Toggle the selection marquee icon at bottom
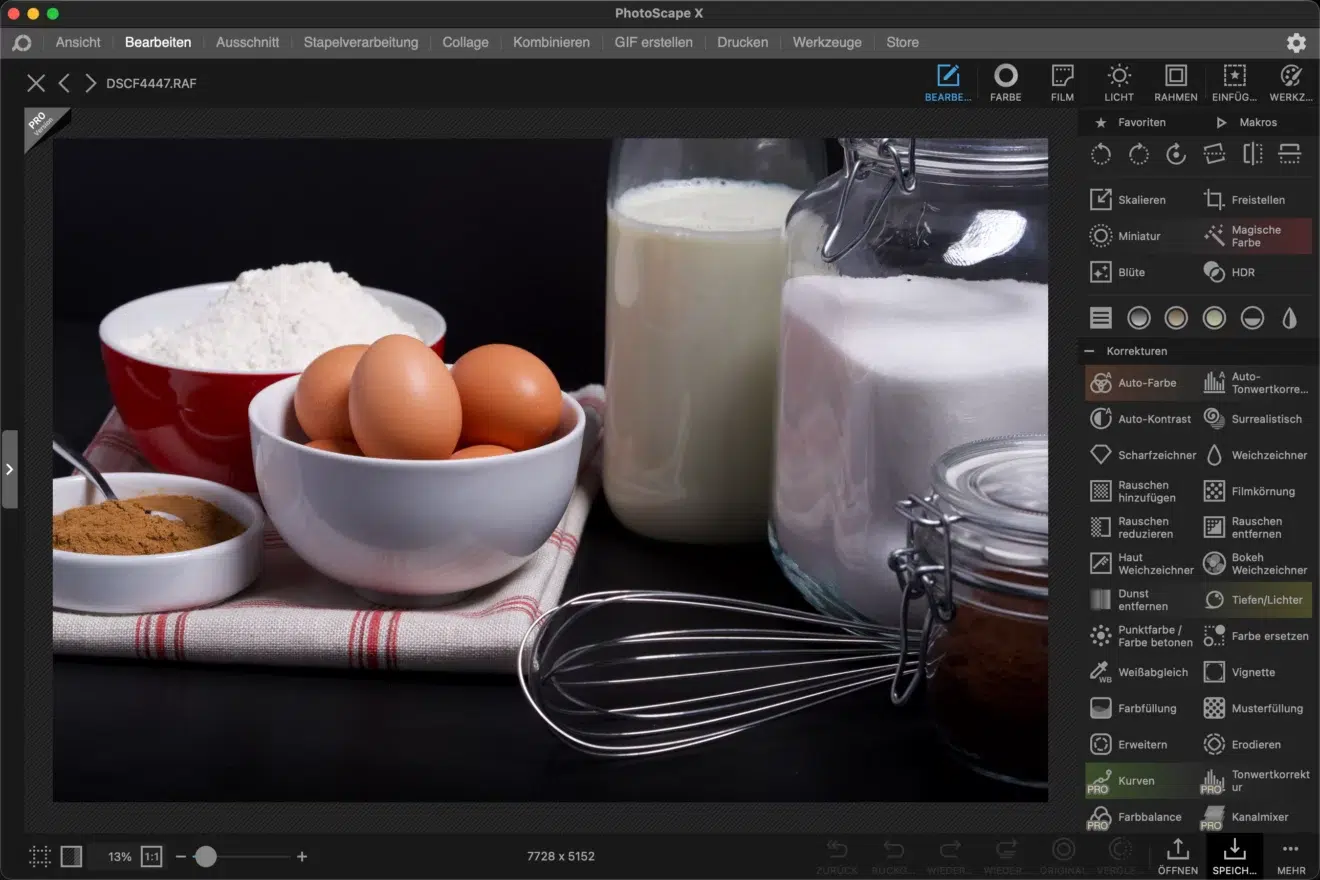1320x880 pixels. [39, 856]
